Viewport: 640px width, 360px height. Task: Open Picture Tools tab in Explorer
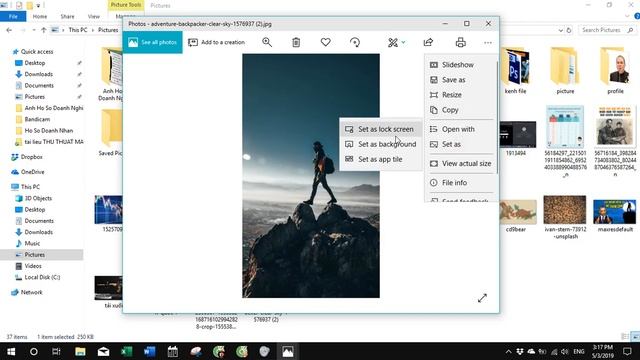pyautogui.click(x=126, y=5)
